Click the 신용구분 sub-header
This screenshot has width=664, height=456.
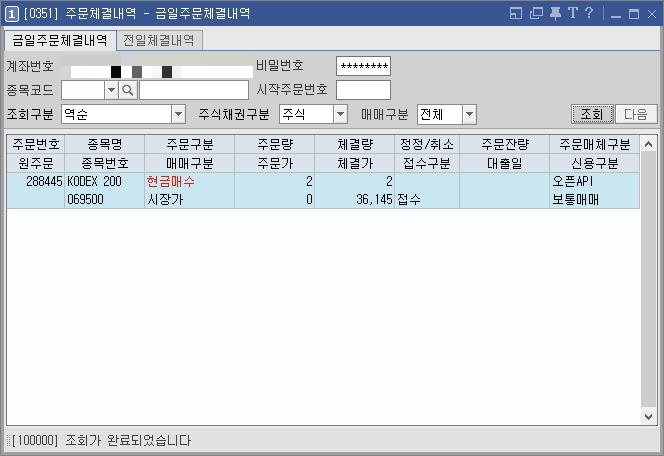click(x=595, y=163)
